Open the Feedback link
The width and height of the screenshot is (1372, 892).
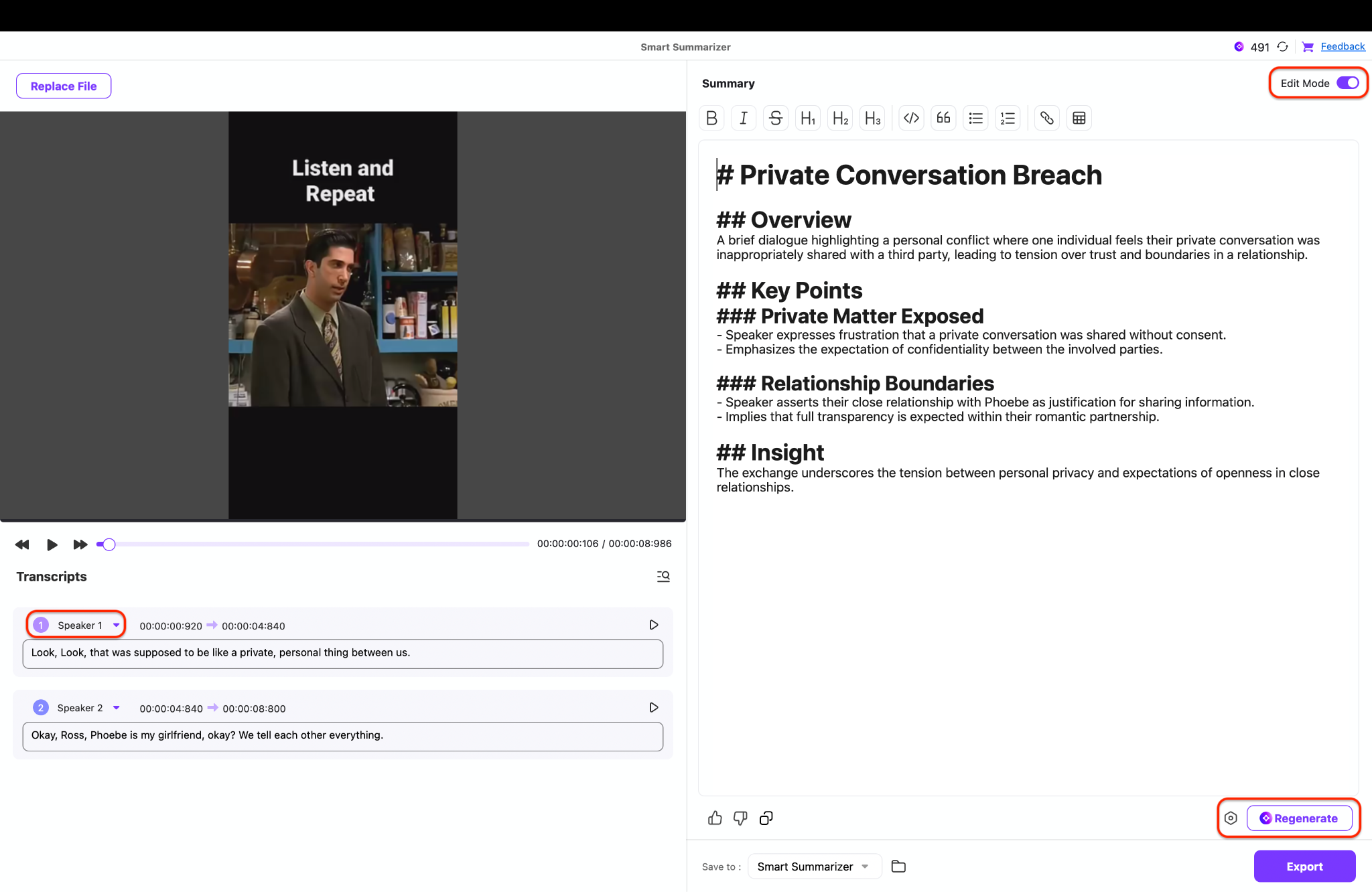(x=1342, y=46)
